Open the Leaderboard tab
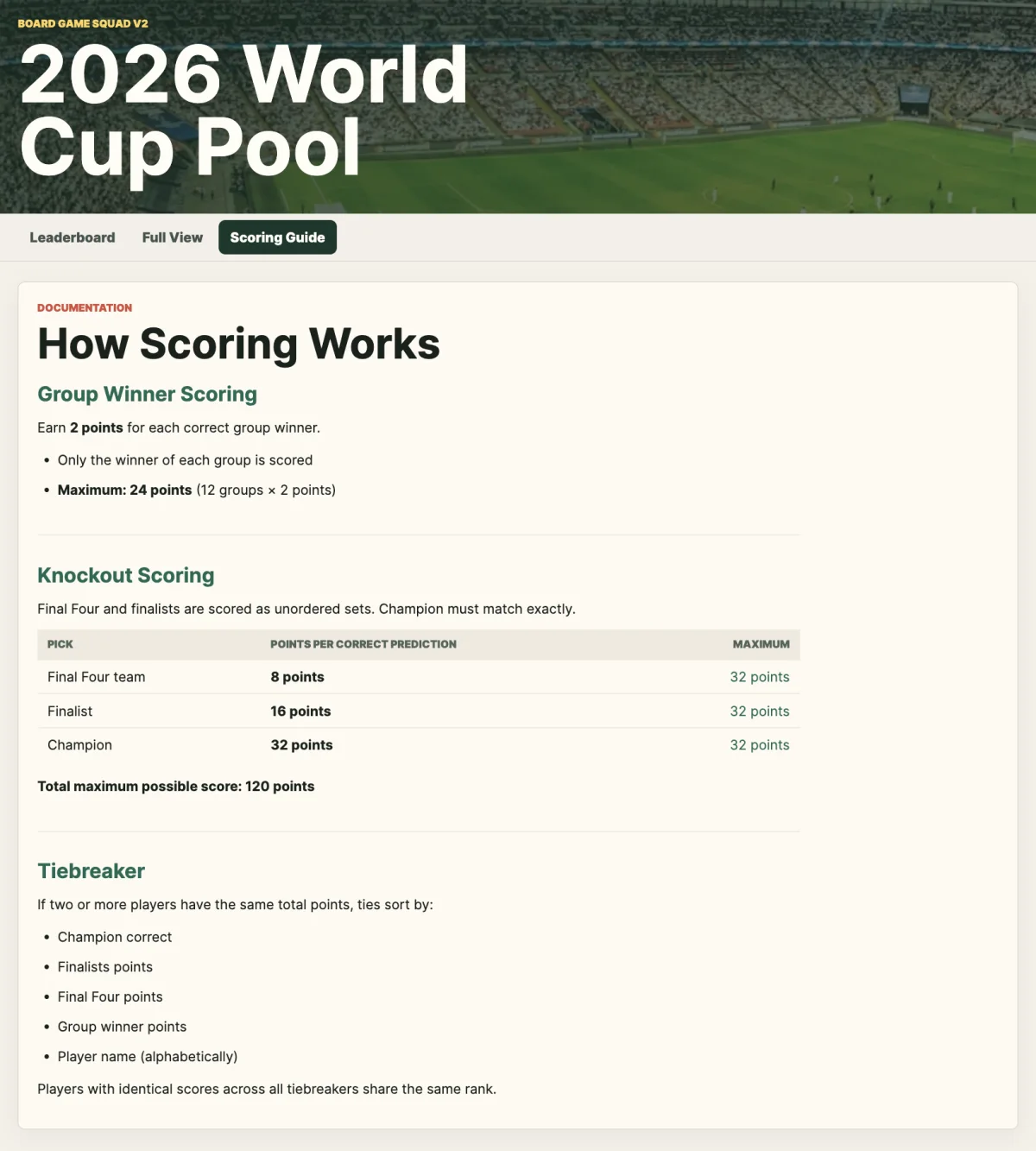Viewport: 1036px width, 1151px height. 73,237
